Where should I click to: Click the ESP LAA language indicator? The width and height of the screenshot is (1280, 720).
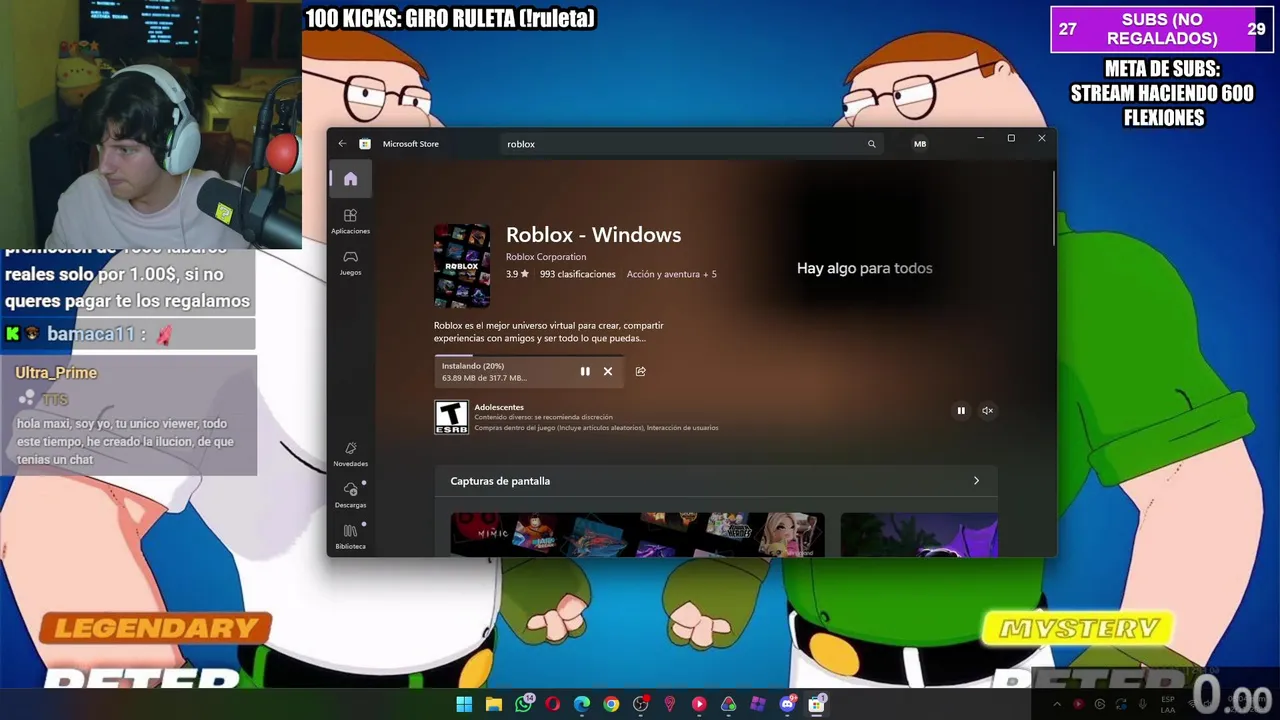1168,704
